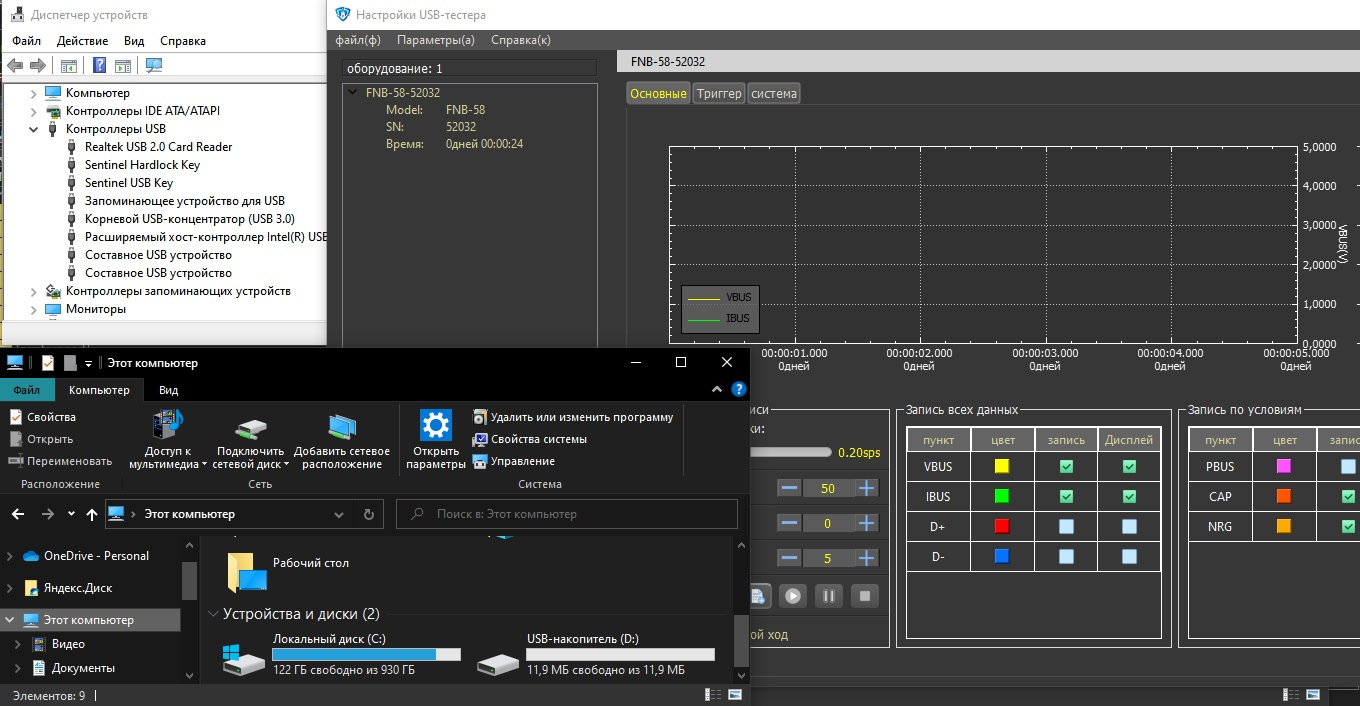Screen dimensions: 1360x706
Task: Click the up arrow in Explorer navigation
Action: [x=92, y=514]
